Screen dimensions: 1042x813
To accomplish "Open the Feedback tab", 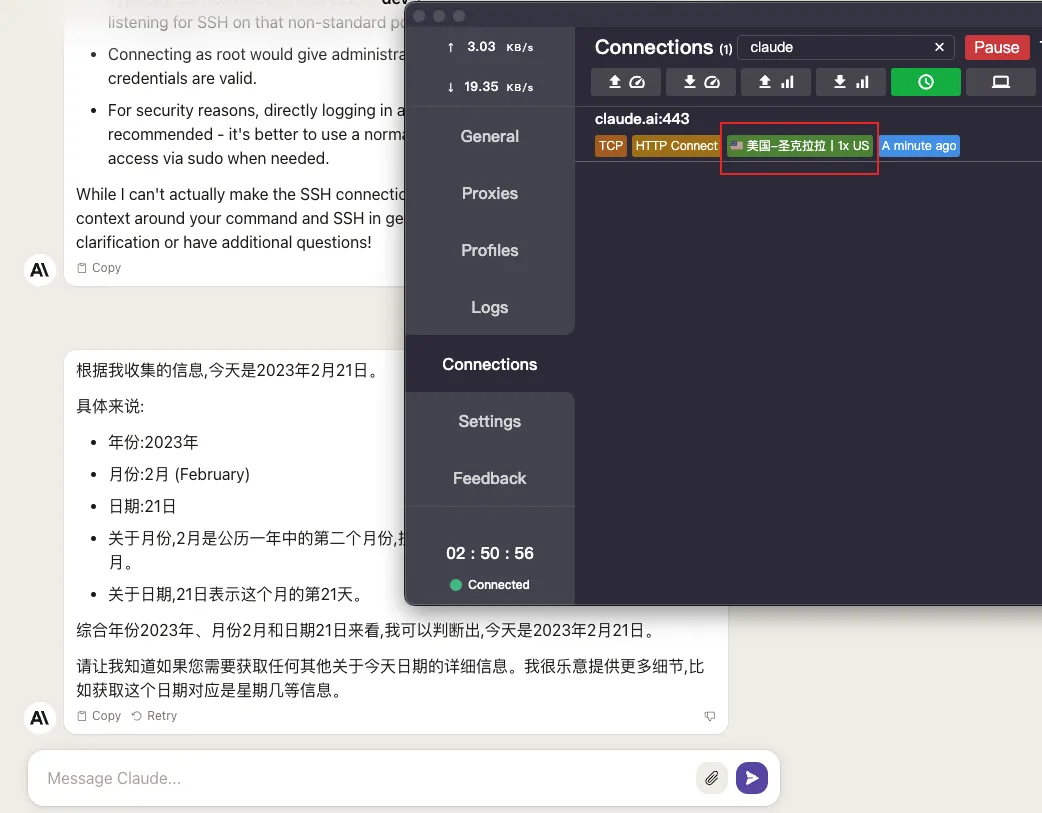I will [490, 479].
